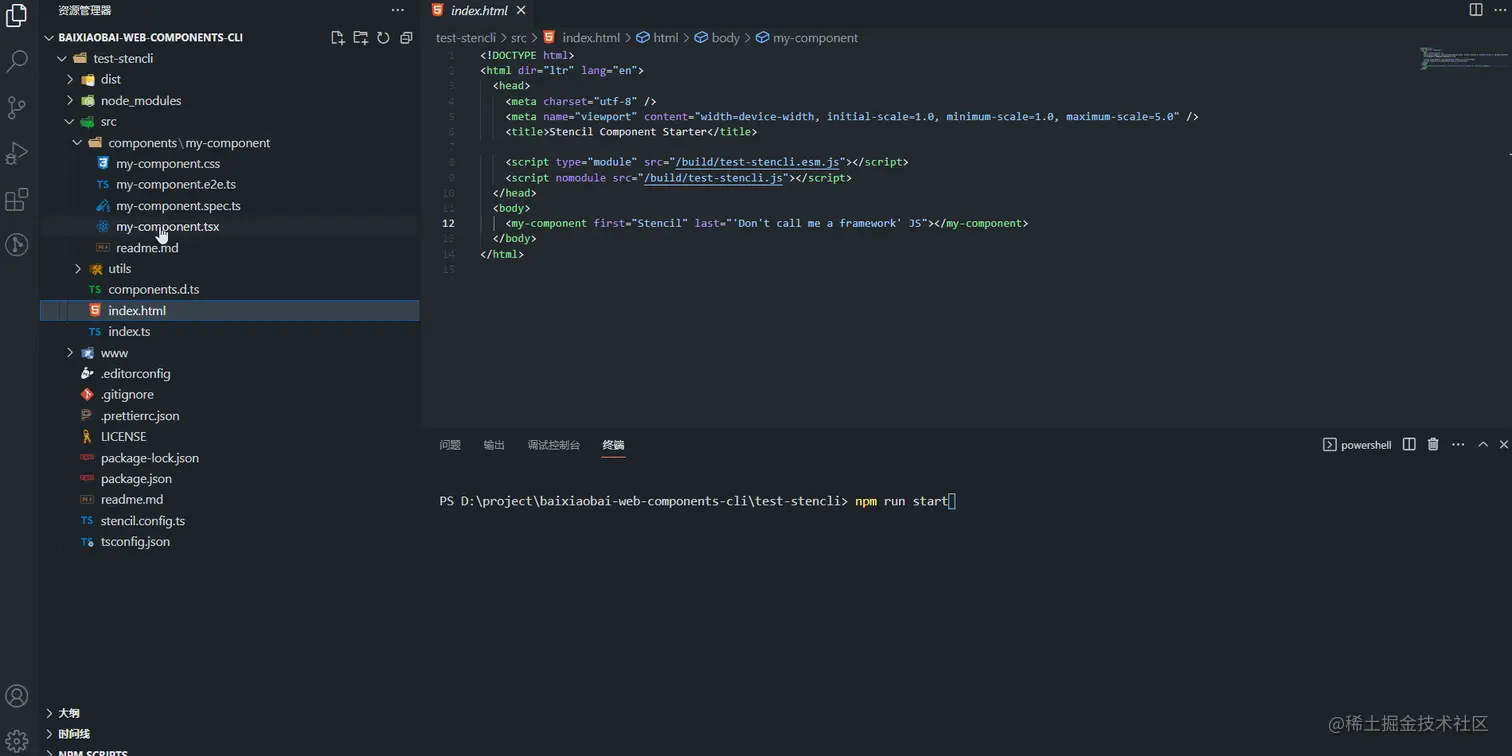
Task: Click src in the breadcrumb path
Action: [x=519, y=38]
